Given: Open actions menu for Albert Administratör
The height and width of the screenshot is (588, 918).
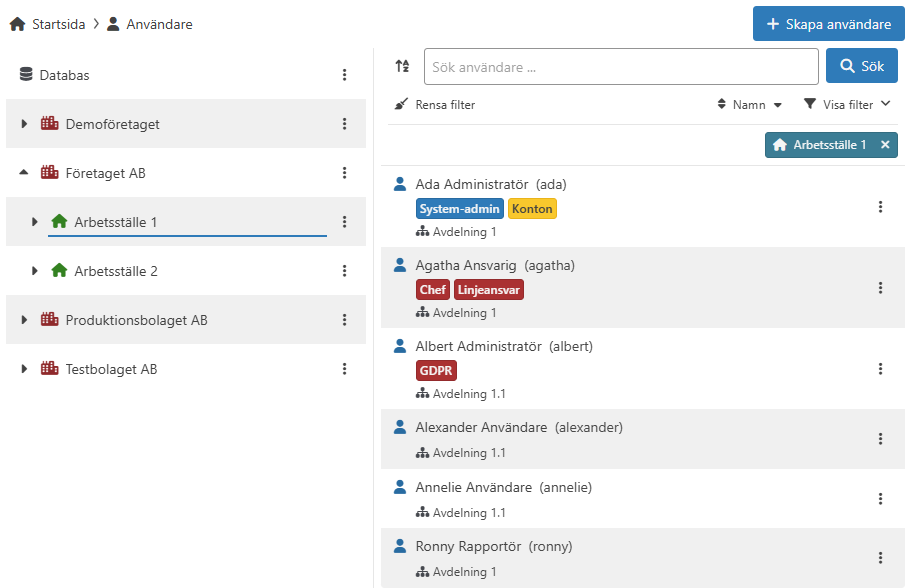Looking at the screenshot, I should [x=880, y=369].
